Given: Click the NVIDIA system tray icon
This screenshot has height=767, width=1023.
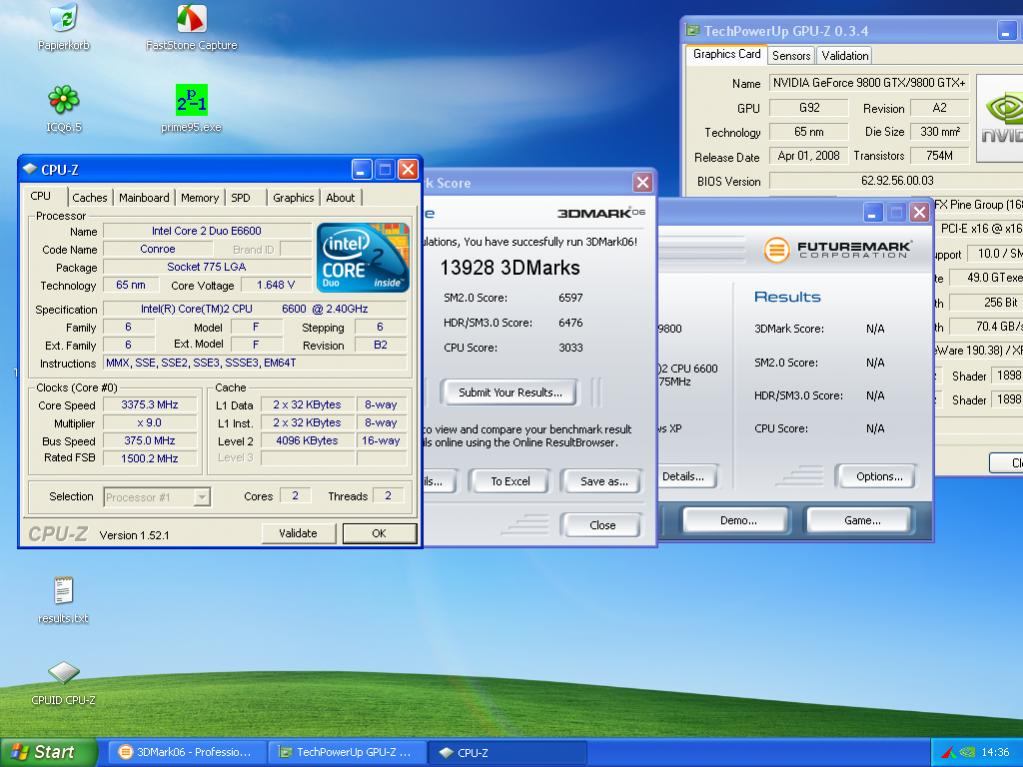Looking at the screenshot, I should (966, 753).
